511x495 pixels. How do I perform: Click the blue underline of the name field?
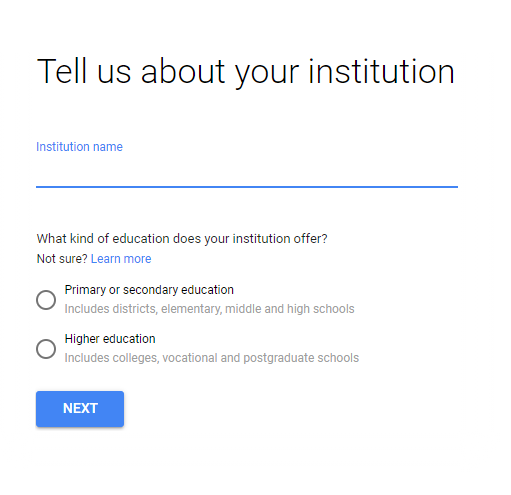click(247, 187)
